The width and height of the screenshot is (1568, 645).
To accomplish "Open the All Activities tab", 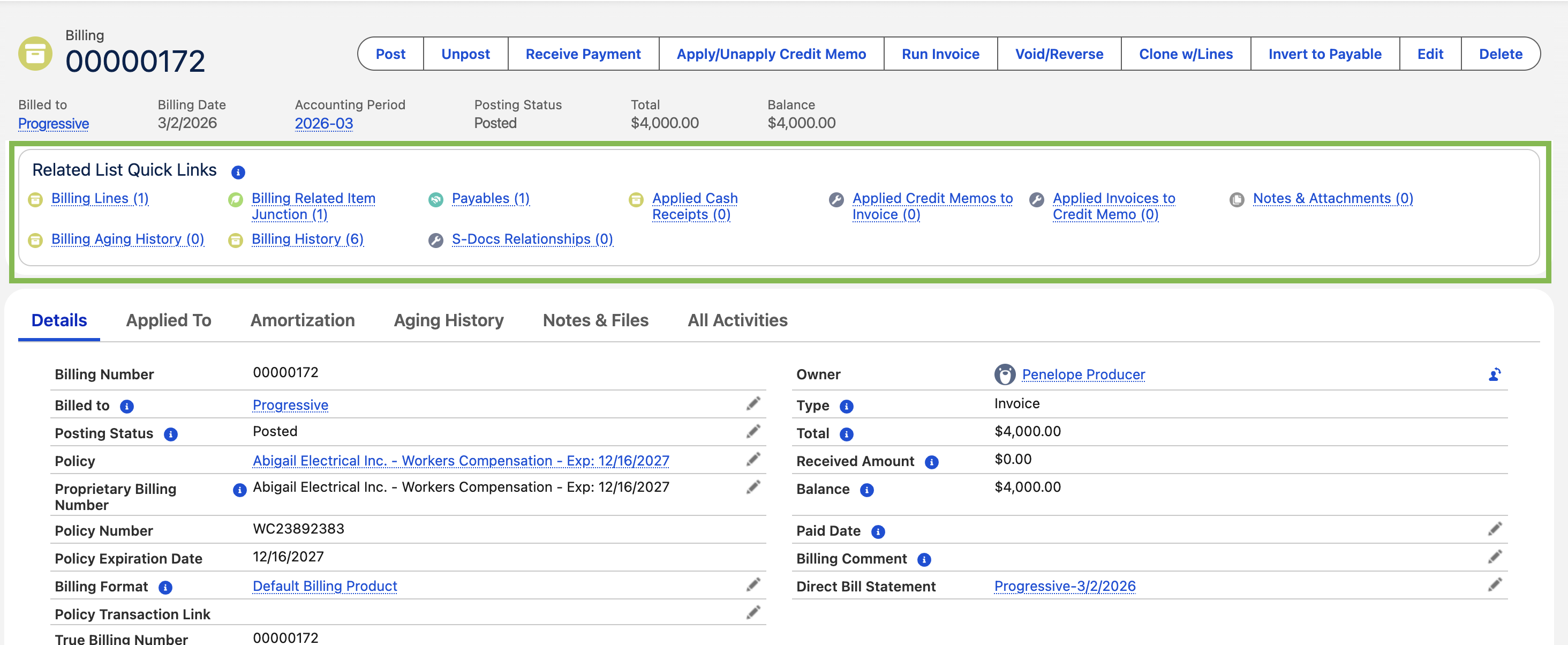I will 737,320.
